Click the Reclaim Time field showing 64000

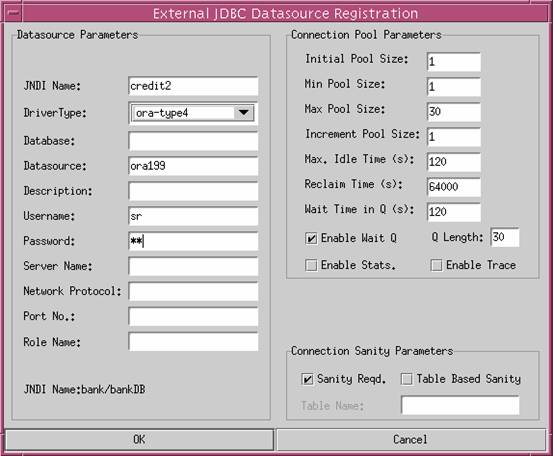coord(454,187)
